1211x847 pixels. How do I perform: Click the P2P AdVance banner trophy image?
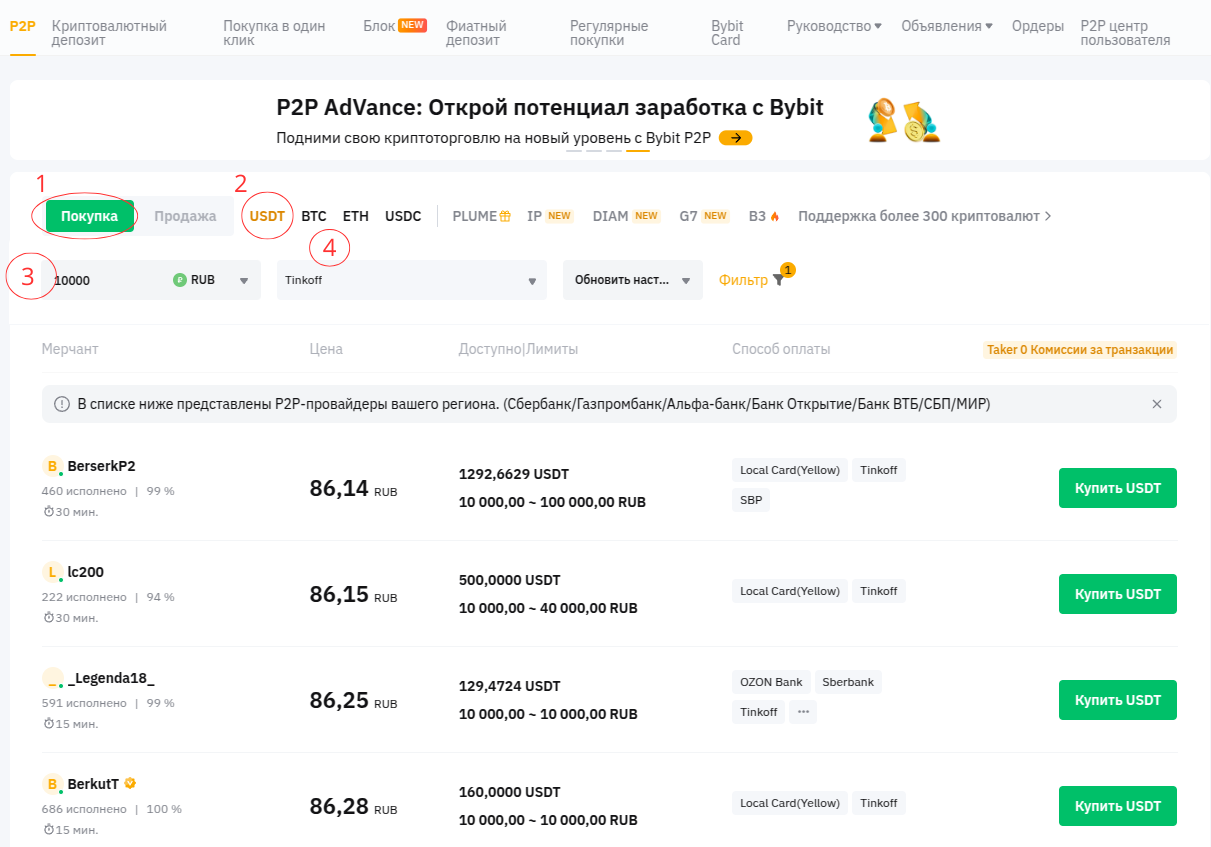pos(904,120)
